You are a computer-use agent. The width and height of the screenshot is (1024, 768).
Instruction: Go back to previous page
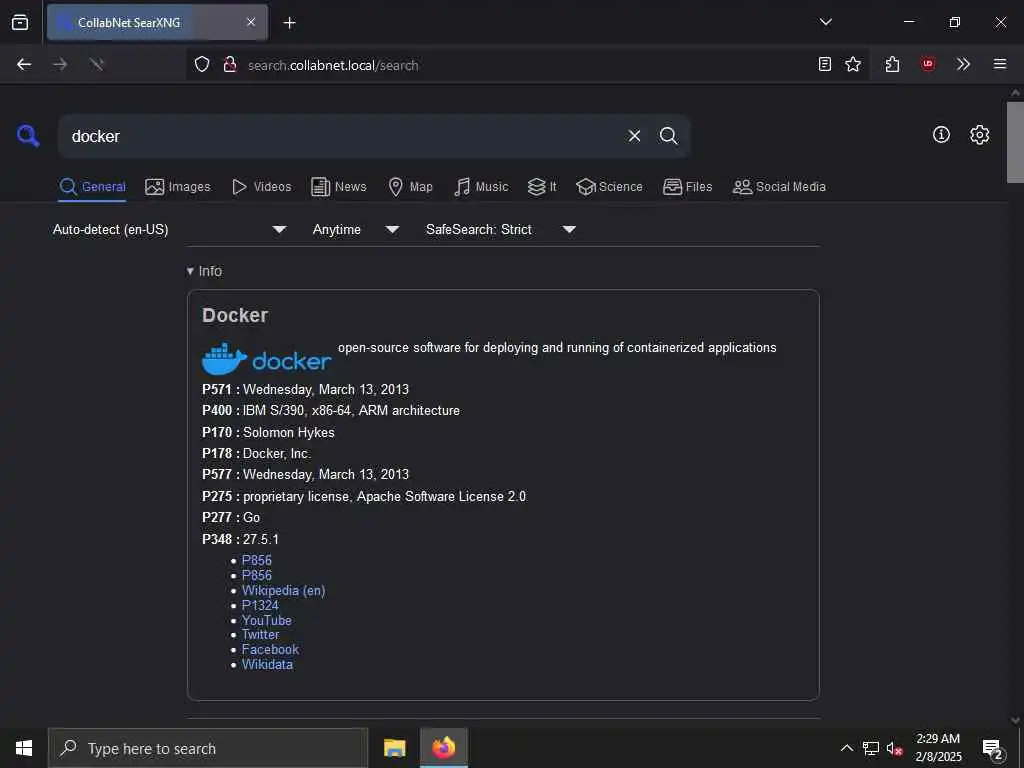24,64
